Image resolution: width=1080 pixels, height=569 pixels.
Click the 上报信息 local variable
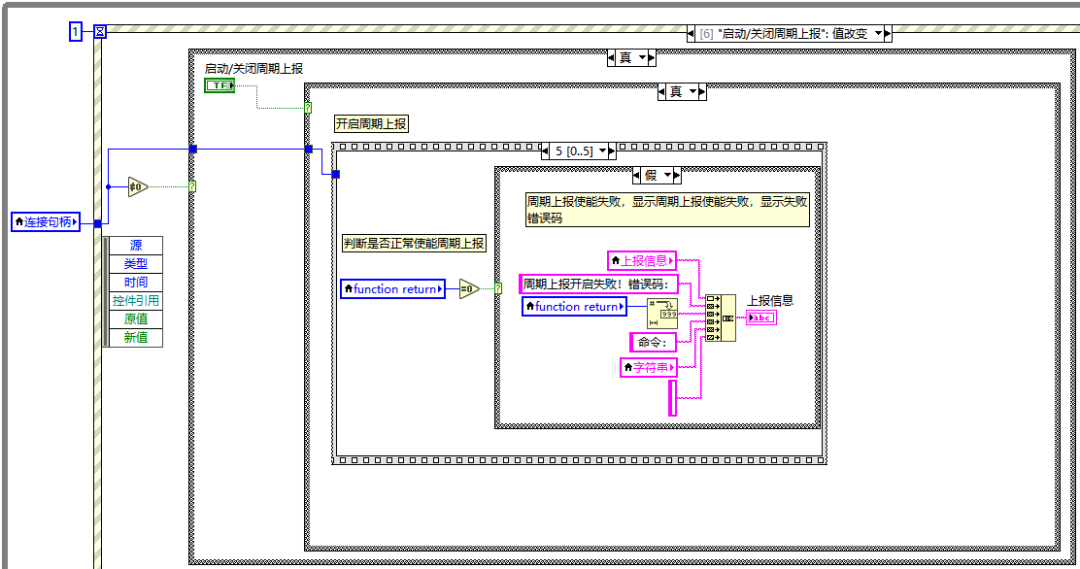[642, 260]
